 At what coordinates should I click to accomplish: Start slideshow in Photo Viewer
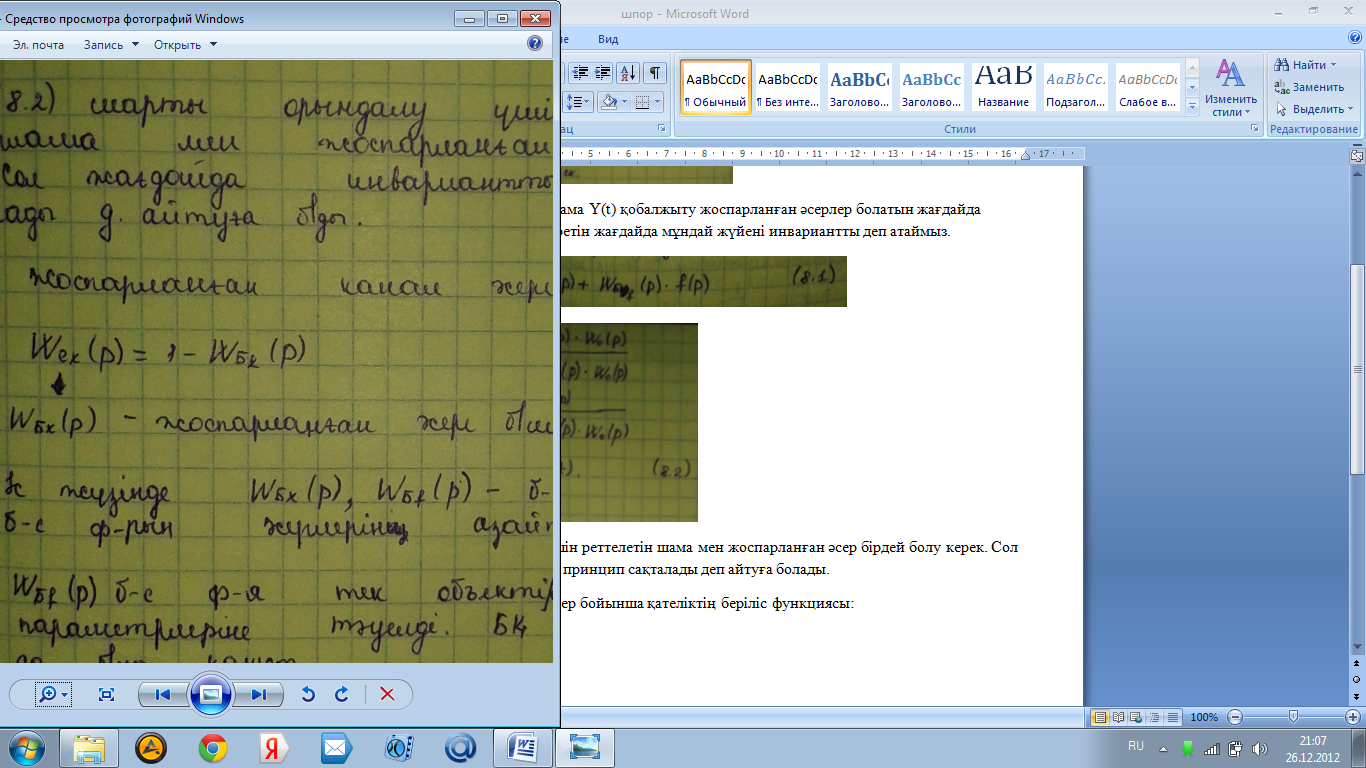pos(211,694)
